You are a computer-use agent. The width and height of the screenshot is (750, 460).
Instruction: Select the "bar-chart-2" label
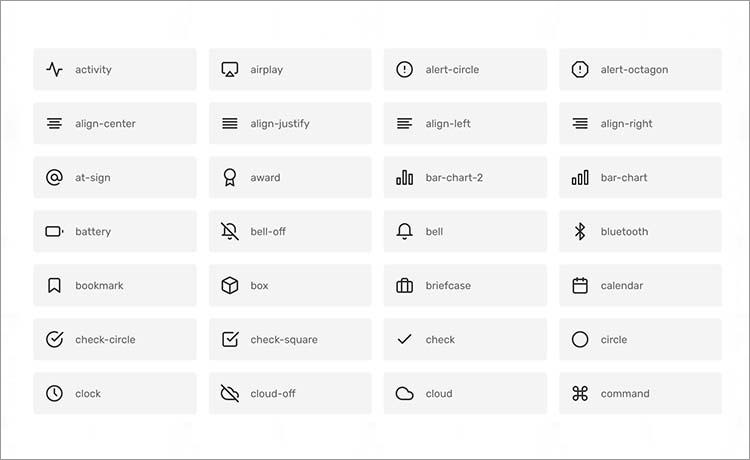pos(454,178)
